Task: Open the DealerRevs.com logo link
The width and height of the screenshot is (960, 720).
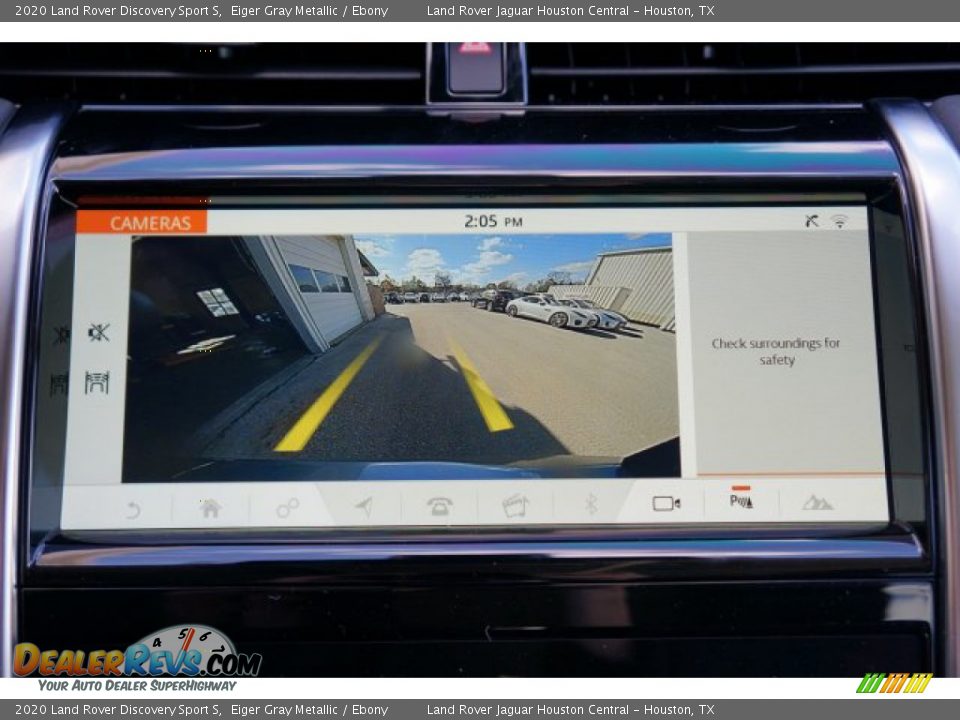Action: [137, 660]
